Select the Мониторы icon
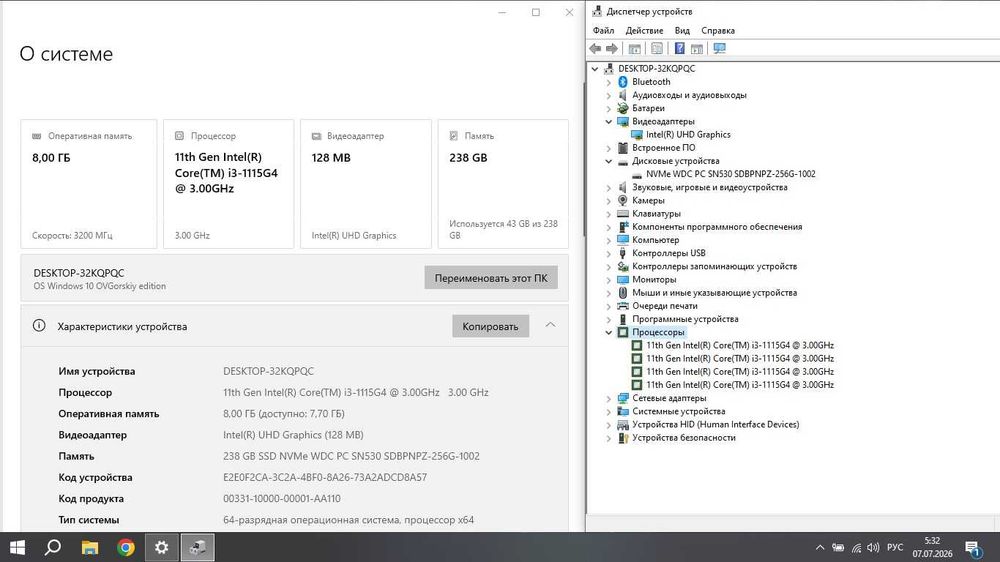The image size is (1000, 562). tap(623, 279)
